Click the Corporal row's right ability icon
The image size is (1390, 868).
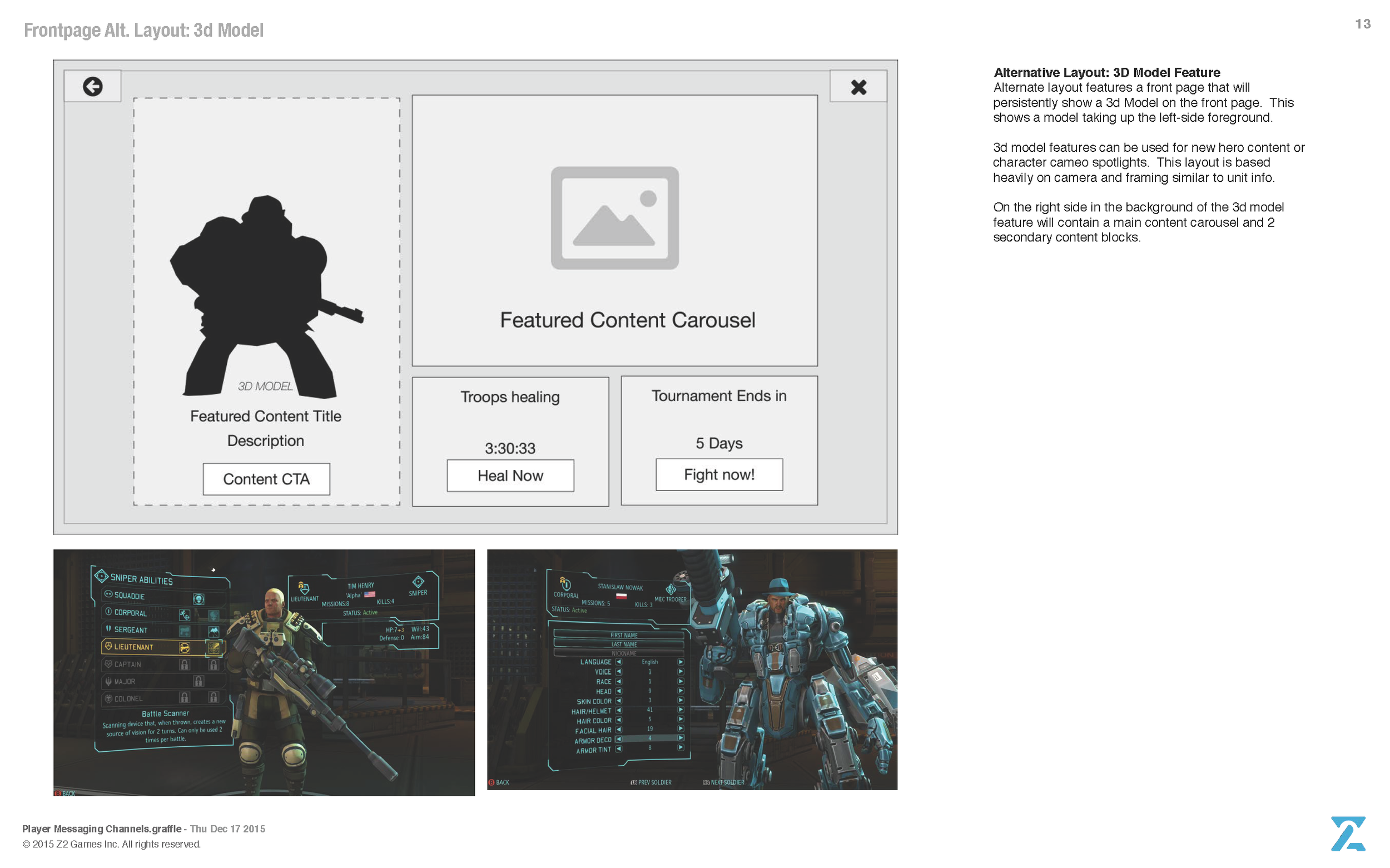click(x=214, y=616)
